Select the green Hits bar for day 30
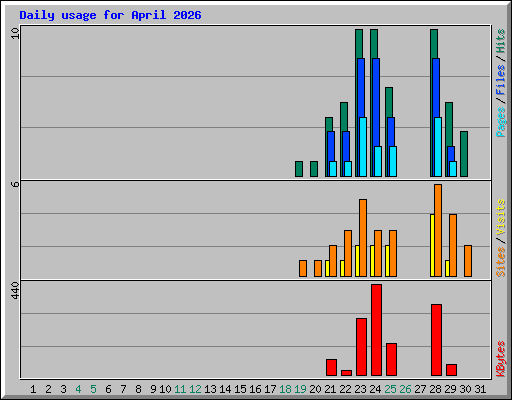512x400 pixels. [x=464, y=154]
